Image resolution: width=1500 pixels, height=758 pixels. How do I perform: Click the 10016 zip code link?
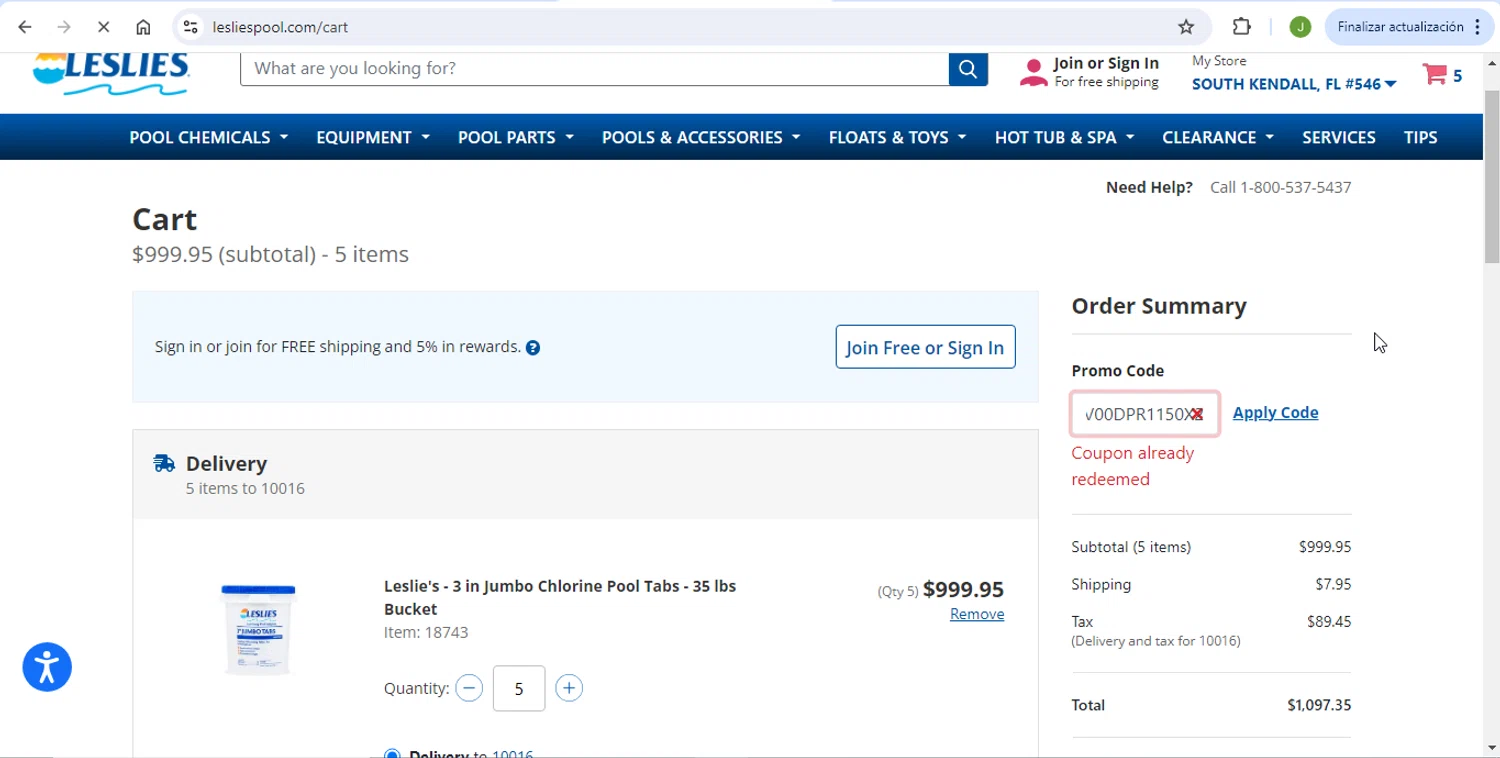coord(513,754)
